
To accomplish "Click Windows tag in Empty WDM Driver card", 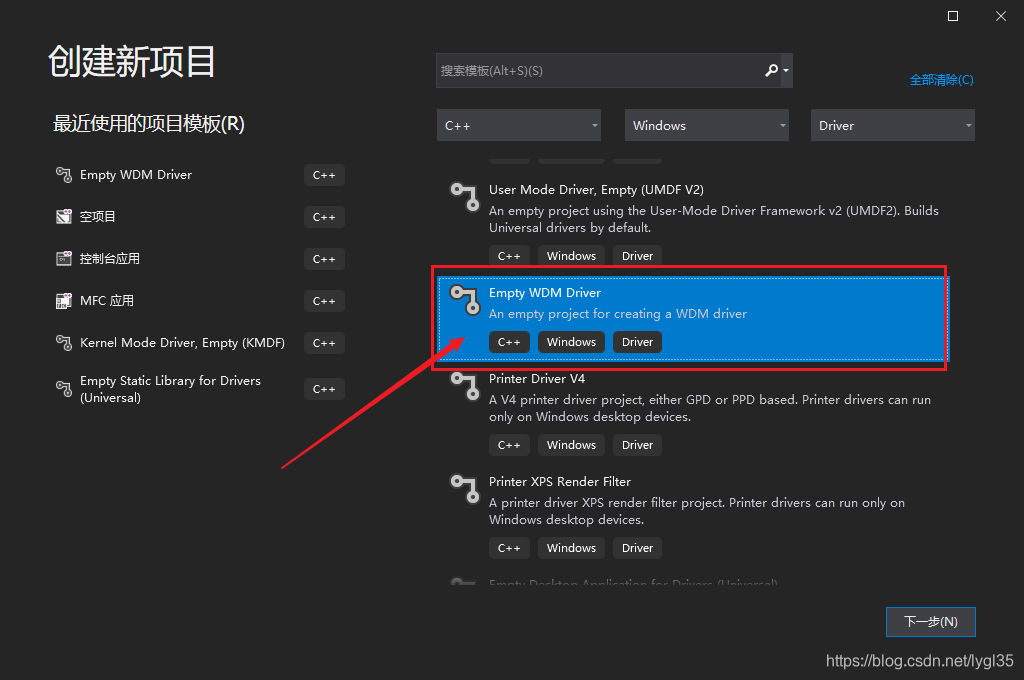I will coord(571,342).
